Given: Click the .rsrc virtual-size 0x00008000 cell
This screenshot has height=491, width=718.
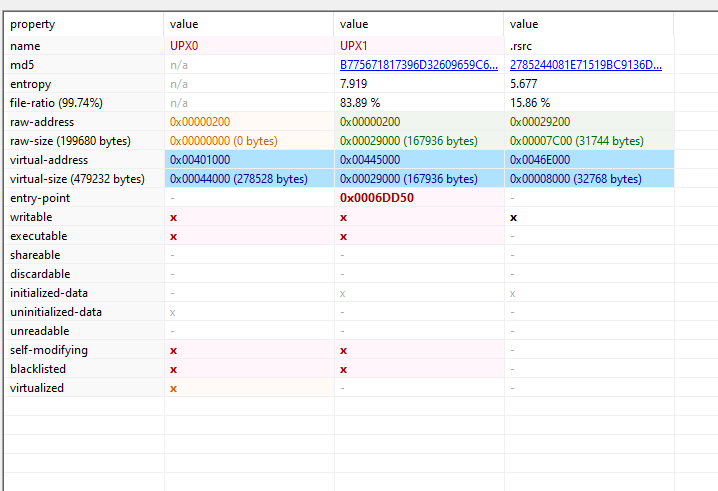Looking at the screenshot, I should 575,179.
